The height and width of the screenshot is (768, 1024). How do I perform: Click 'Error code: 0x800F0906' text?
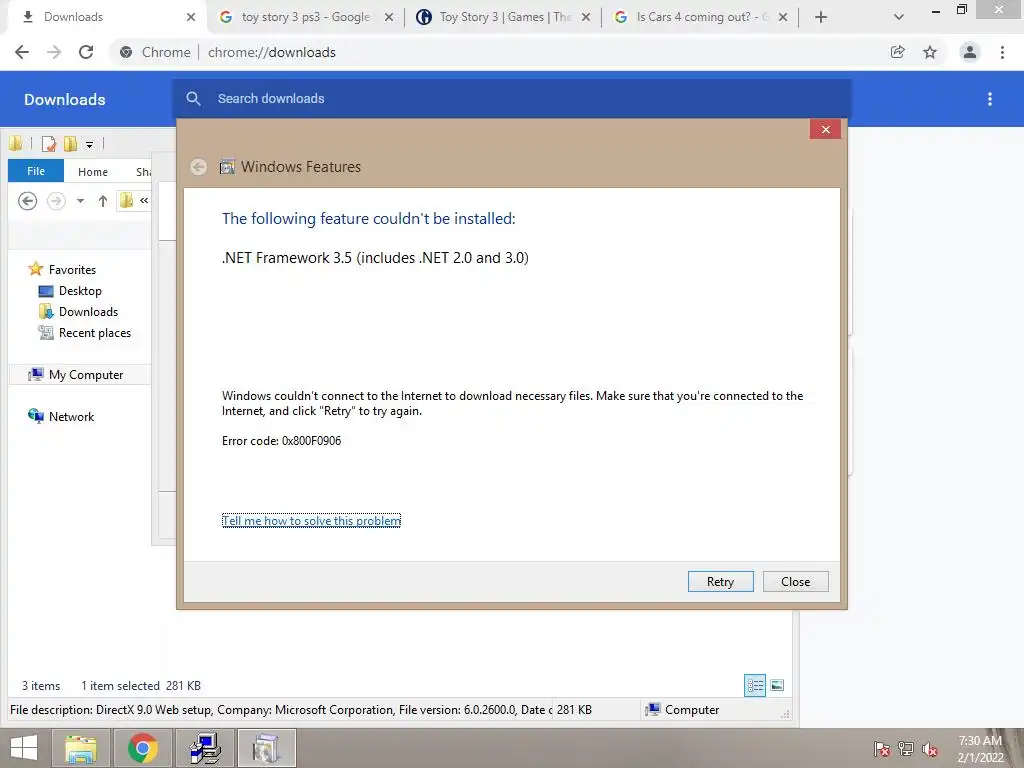coord(281,441)
